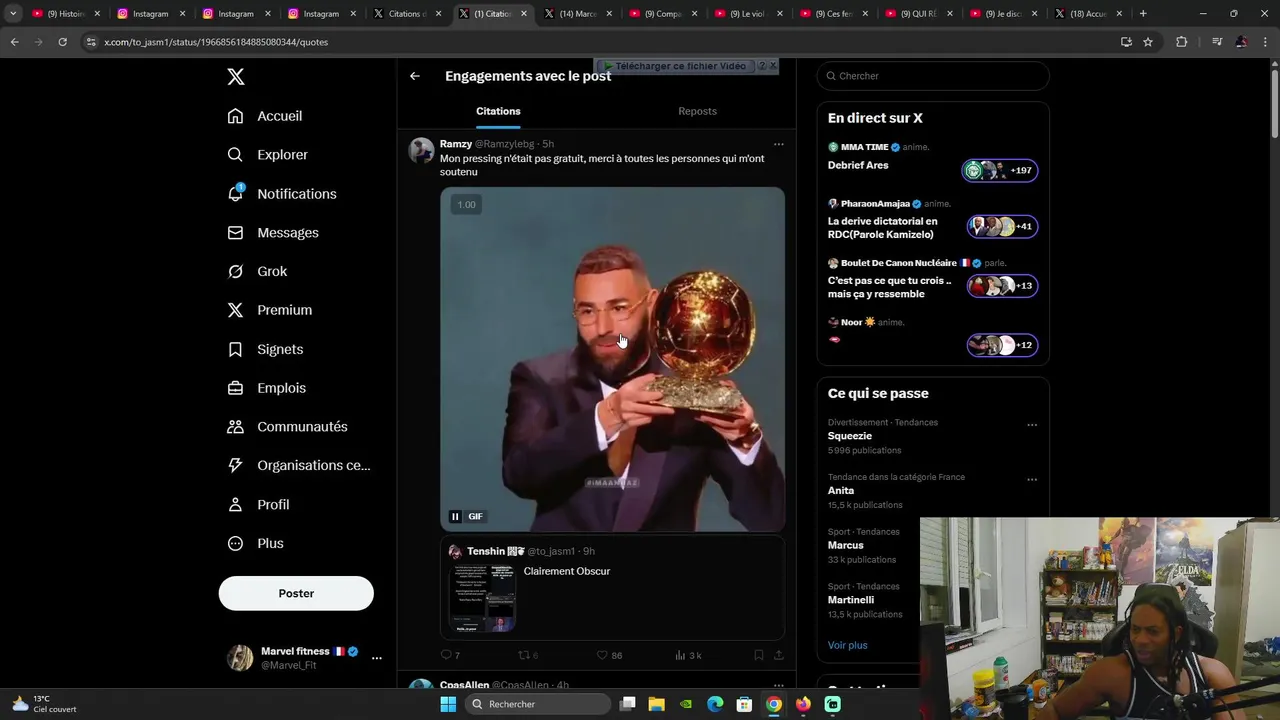
Task: Open Ramzy's profile name
Action: click(x=456, y=144)
